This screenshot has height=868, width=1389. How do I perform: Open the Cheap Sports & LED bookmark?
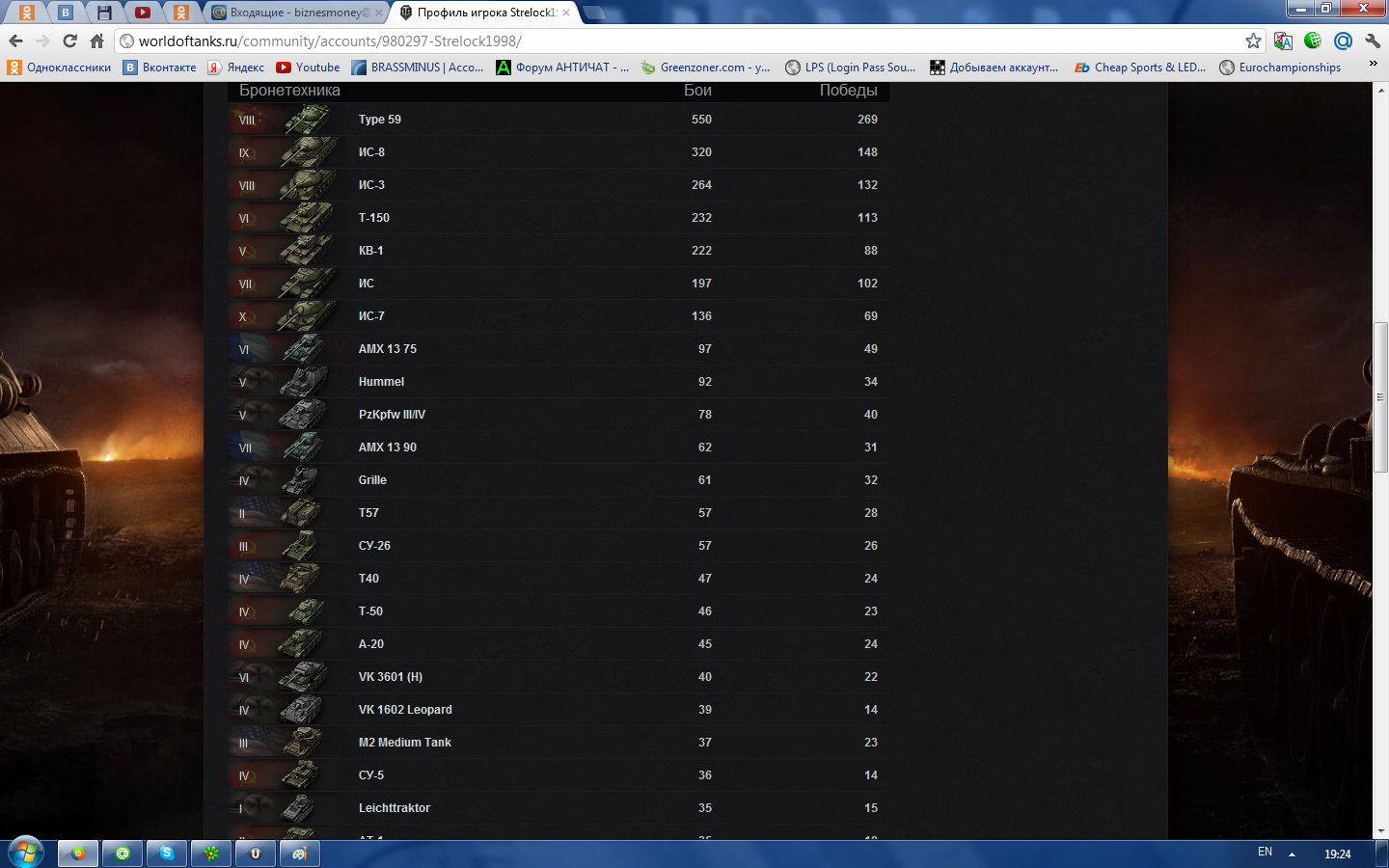1140,68
